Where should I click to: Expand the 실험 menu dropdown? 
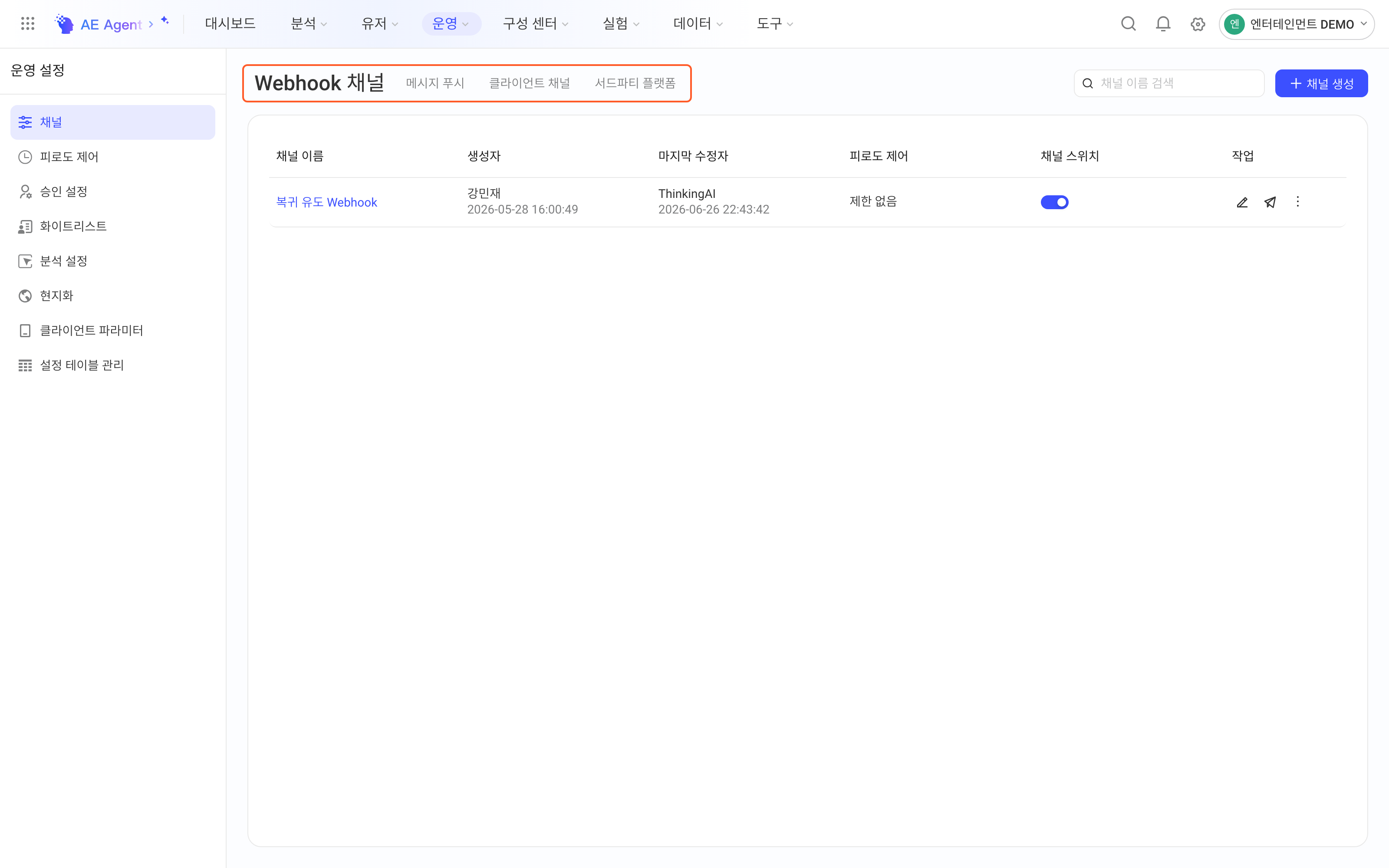(620, 23)
